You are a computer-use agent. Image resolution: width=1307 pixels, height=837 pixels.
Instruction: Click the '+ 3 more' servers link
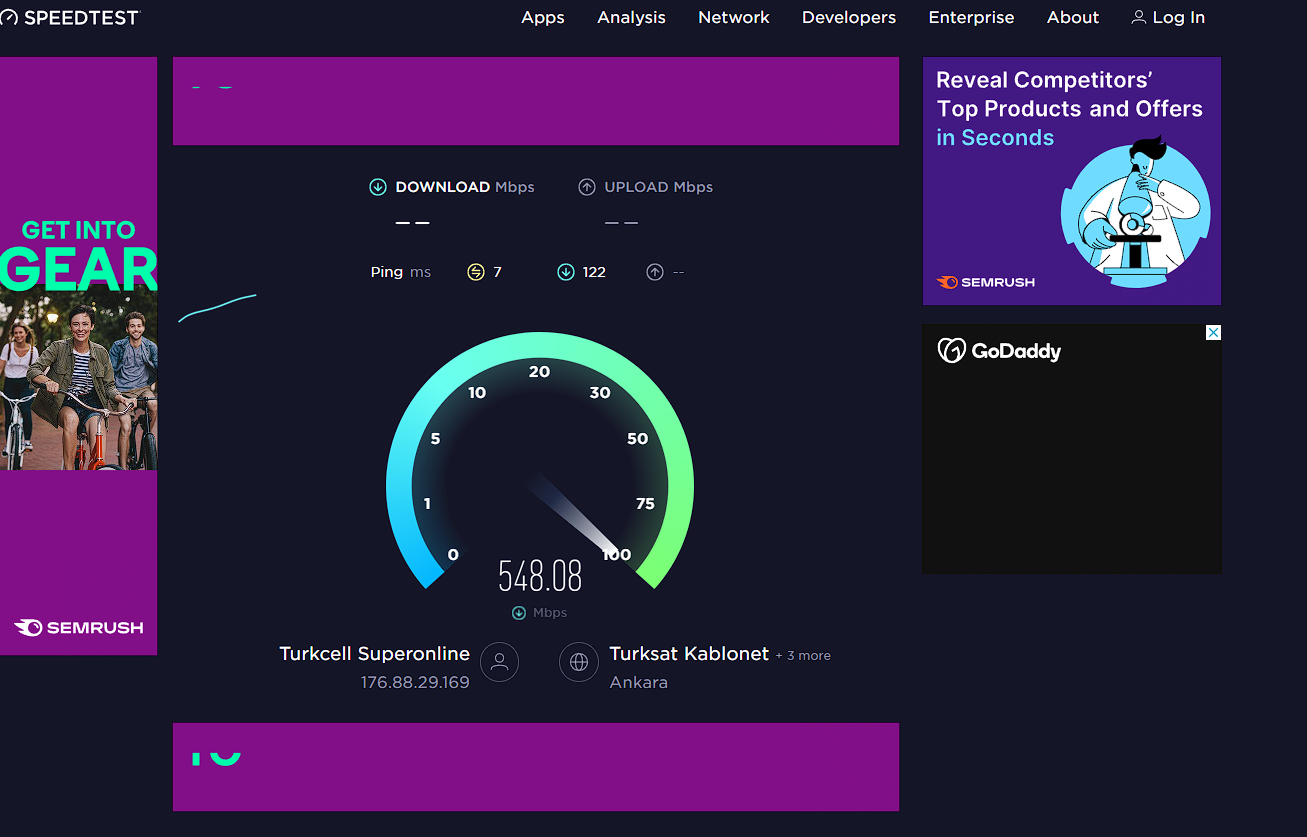click(804, 655)
